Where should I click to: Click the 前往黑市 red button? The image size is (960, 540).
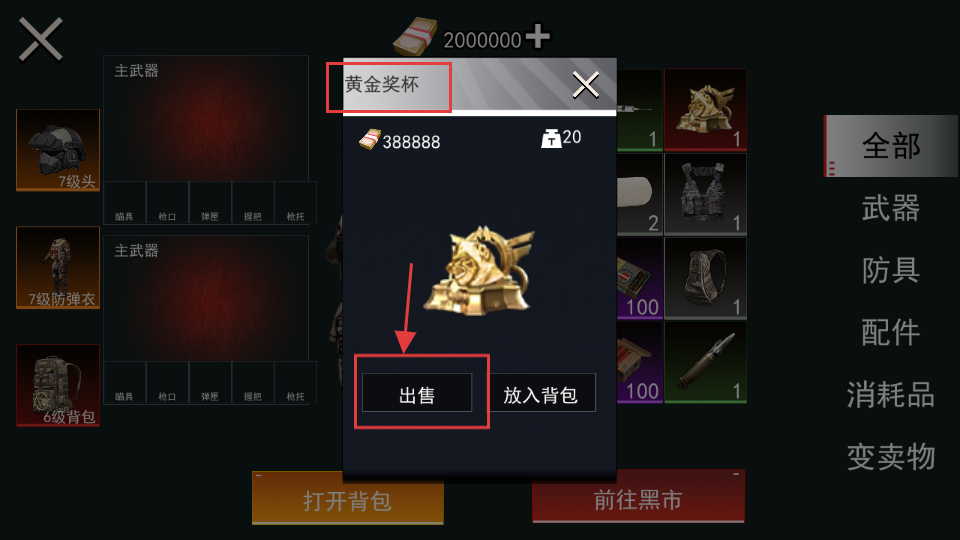tap(638, 498)
